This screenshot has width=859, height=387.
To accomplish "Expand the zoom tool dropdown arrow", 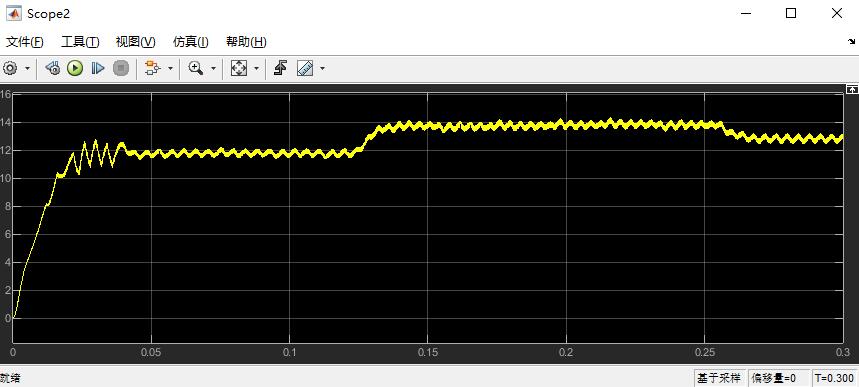I will pyautogui.click(x=213, y=69).
